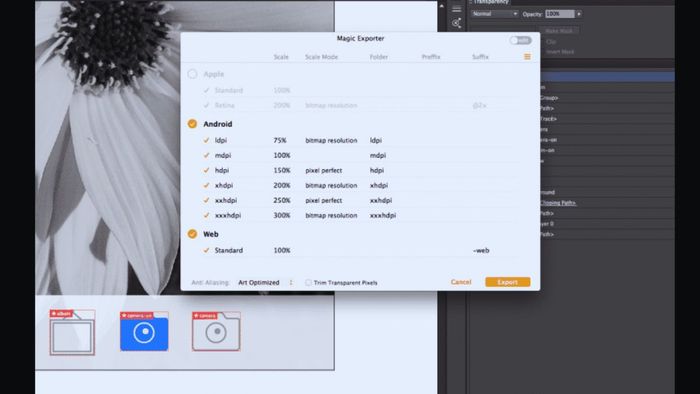
Task: Click the circular panel icon in dock
Action: pyautogui.click(x=456, y=23)
